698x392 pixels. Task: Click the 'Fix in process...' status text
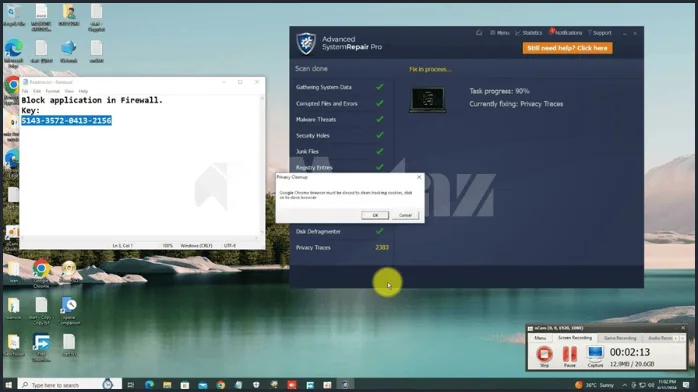430,69
